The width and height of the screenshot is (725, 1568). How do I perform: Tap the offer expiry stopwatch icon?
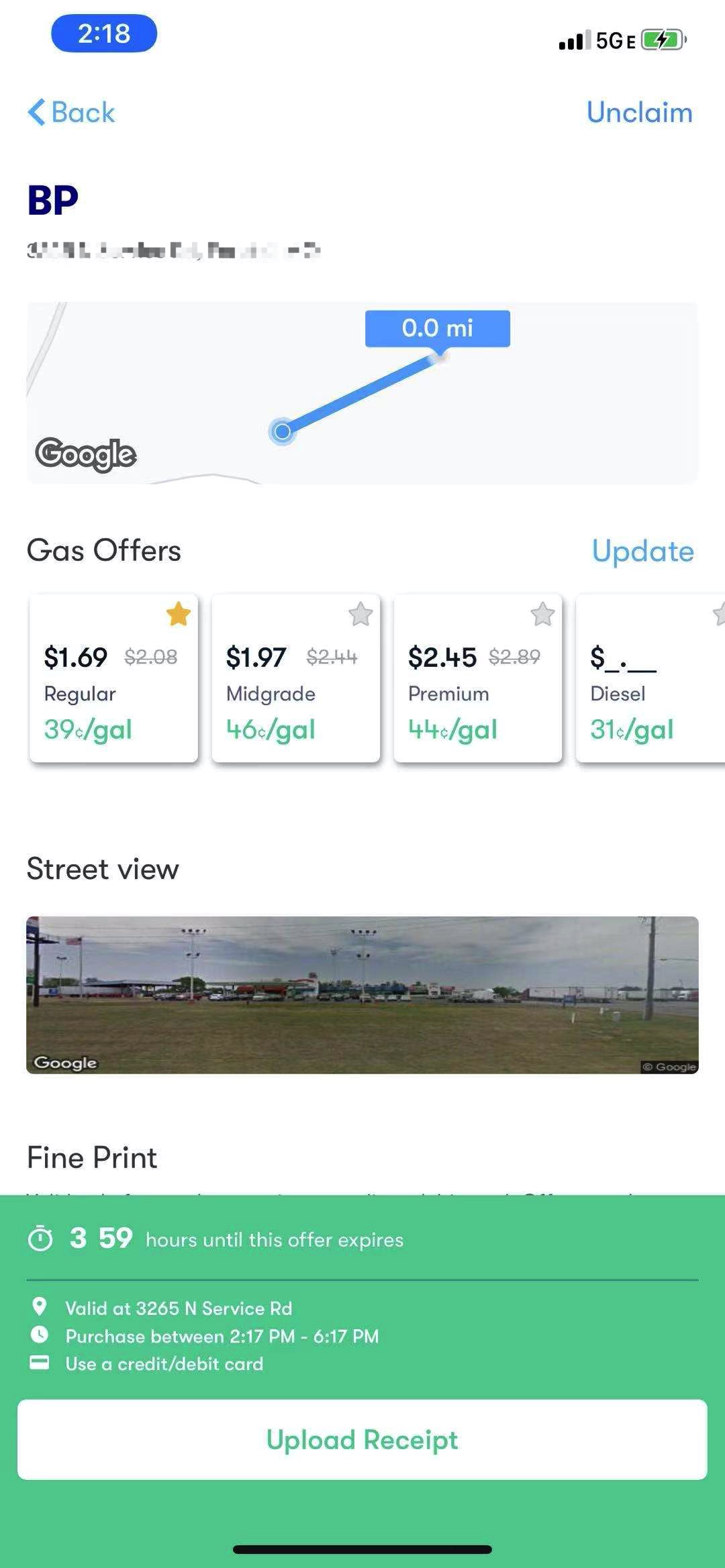[x=40, y=1239]
